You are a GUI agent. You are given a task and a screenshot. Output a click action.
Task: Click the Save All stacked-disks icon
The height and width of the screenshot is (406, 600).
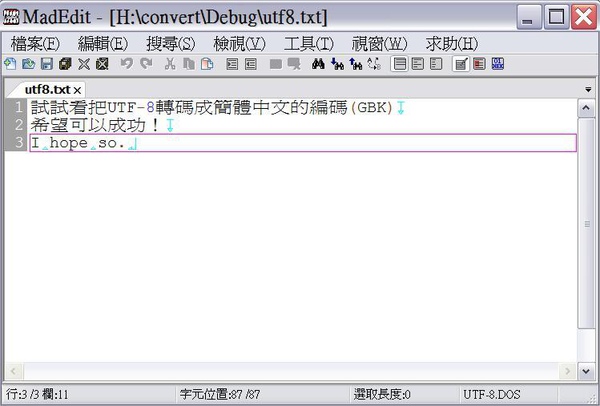click(x=65, y=64)
